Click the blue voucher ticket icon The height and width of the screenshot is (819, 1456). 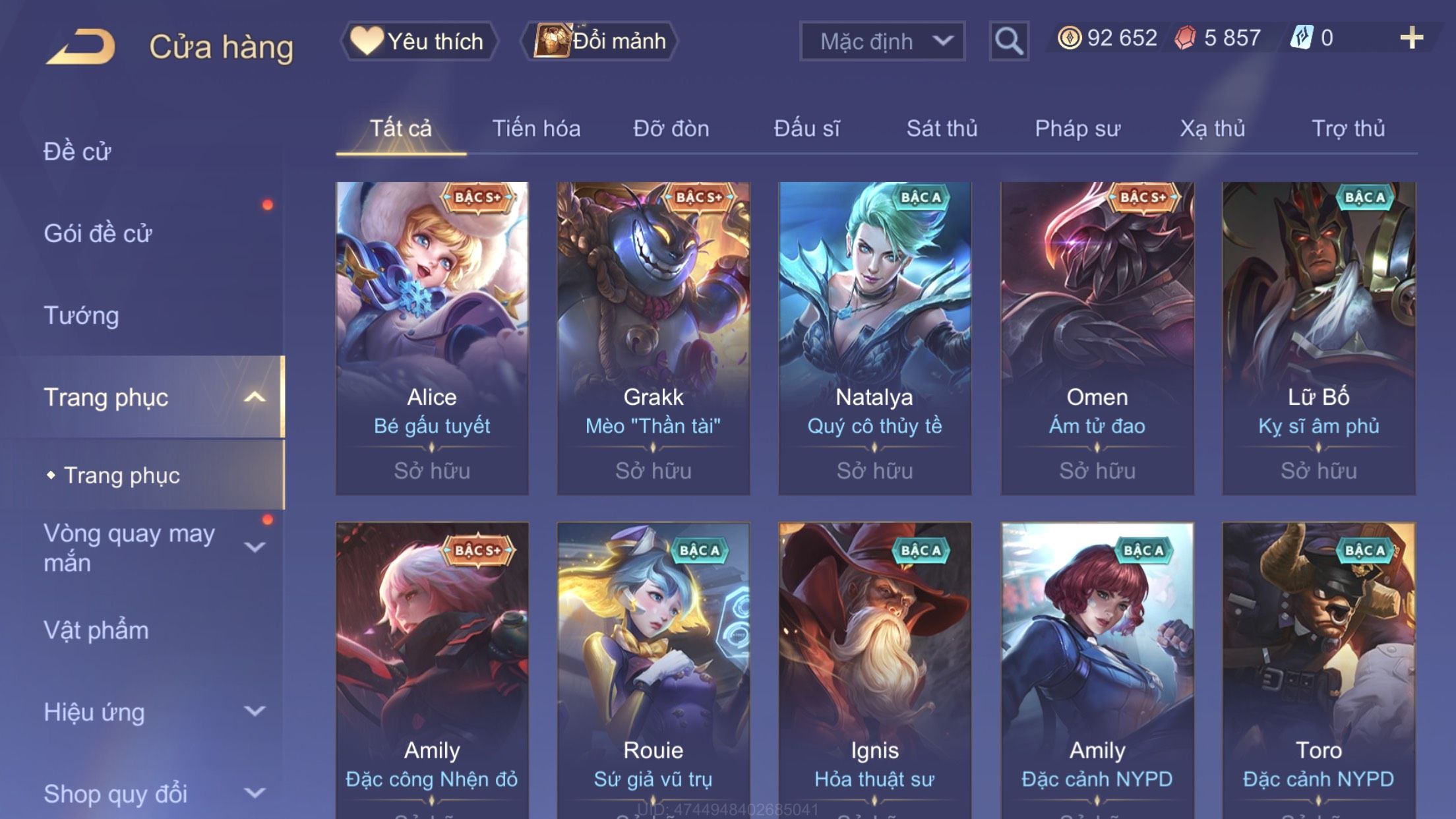pyautogui.click(x=1302, y=38)
